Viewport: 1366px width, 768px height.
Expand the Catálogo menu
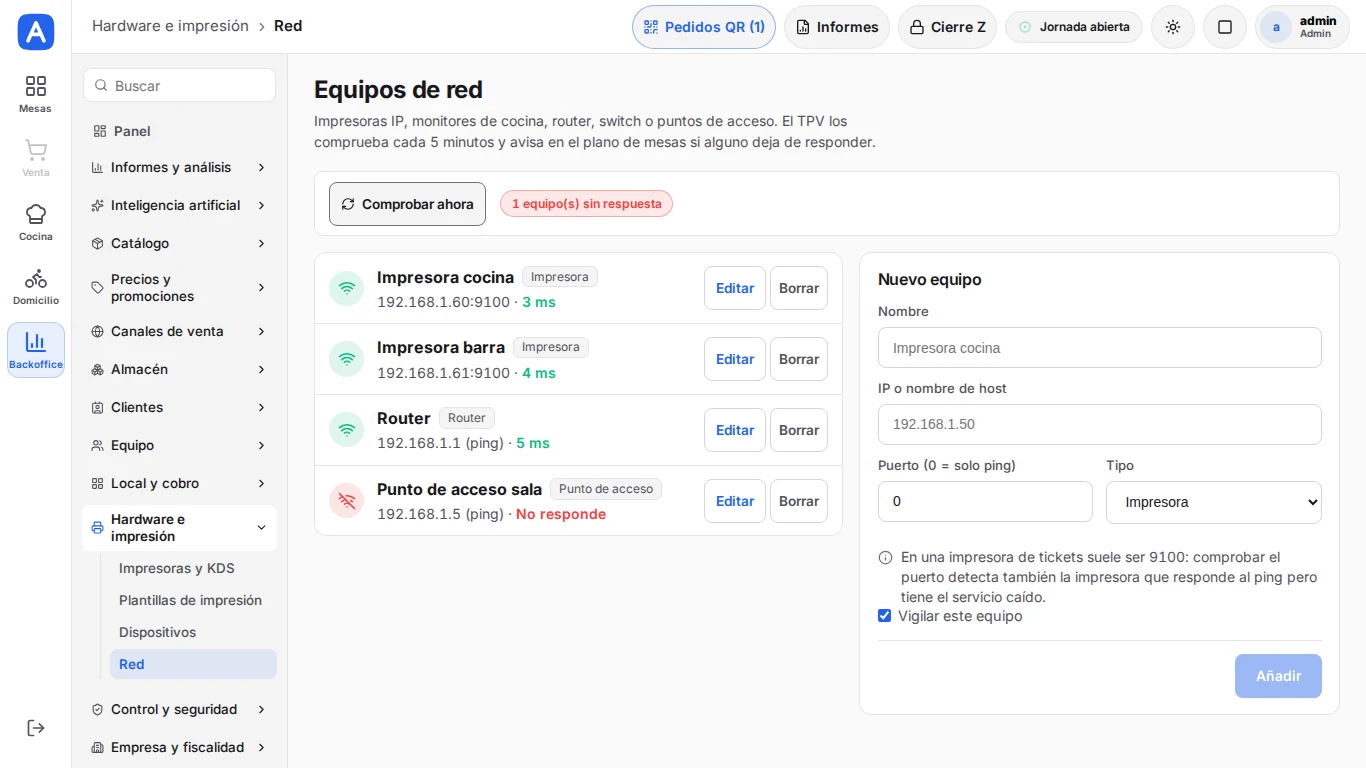tap(179, 243)
